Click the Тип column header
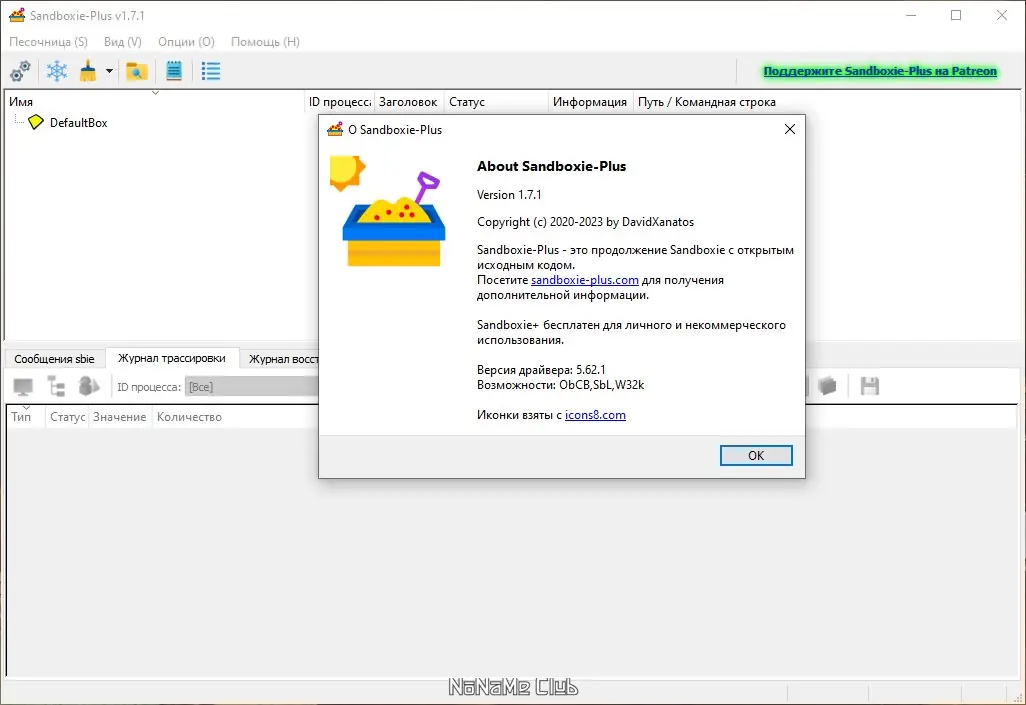Image resolution: width=1026 pixels, height=705 pixels. pyautogui.click(x=26, y=416)
